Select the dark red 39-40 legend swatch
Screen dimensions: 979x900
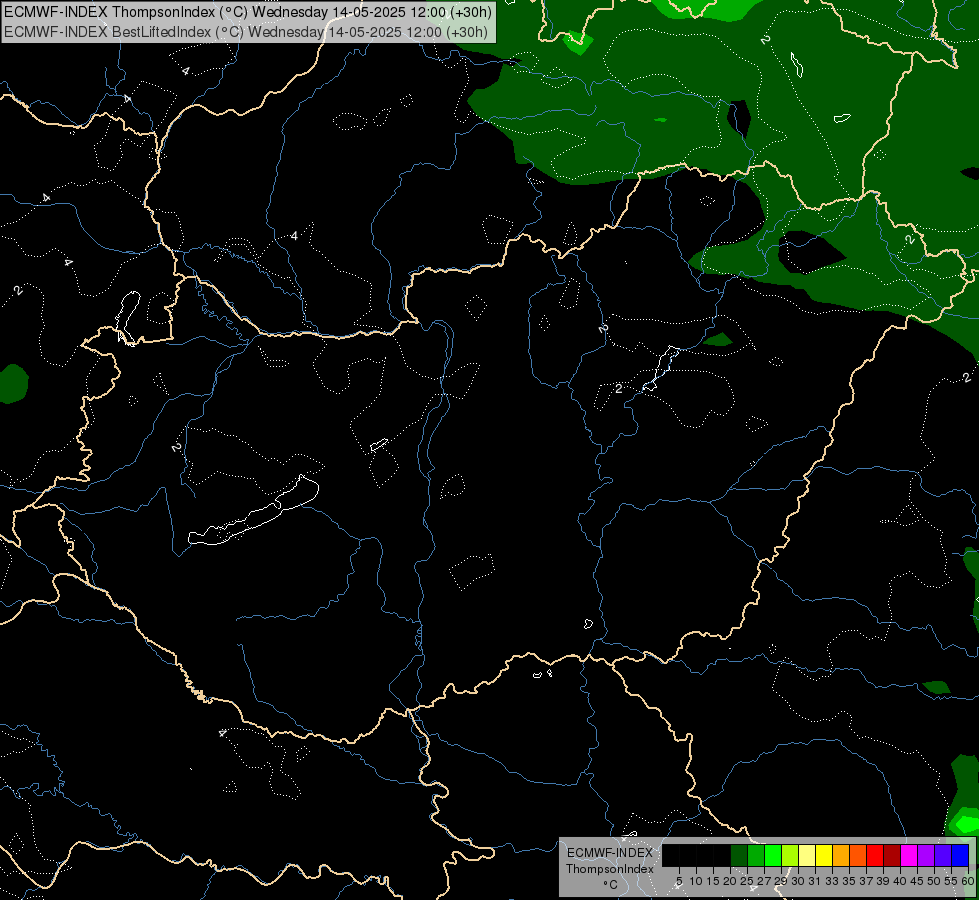892,855
